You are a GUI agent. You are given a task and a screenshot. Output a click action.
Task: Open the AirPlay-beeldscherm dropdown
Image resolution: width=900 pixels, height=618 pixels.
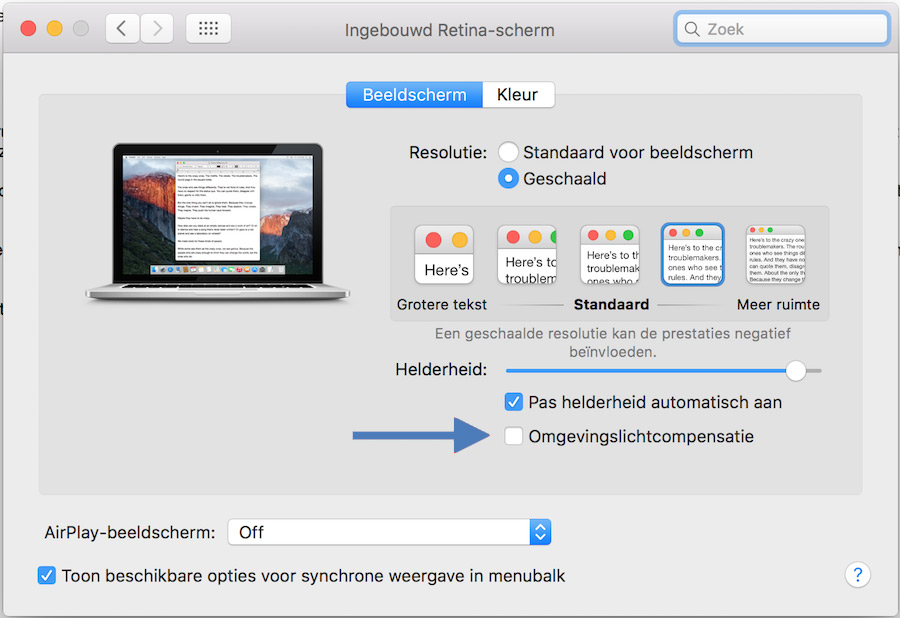[389, 532]
